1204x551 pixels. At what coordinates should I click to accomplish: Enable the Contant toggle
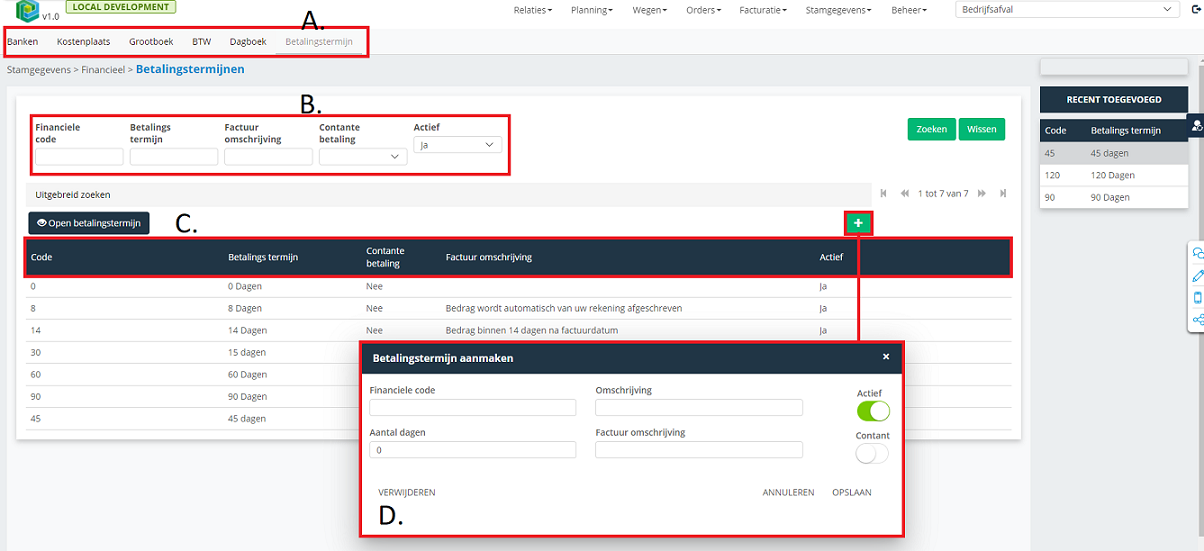tap(872, 454)
